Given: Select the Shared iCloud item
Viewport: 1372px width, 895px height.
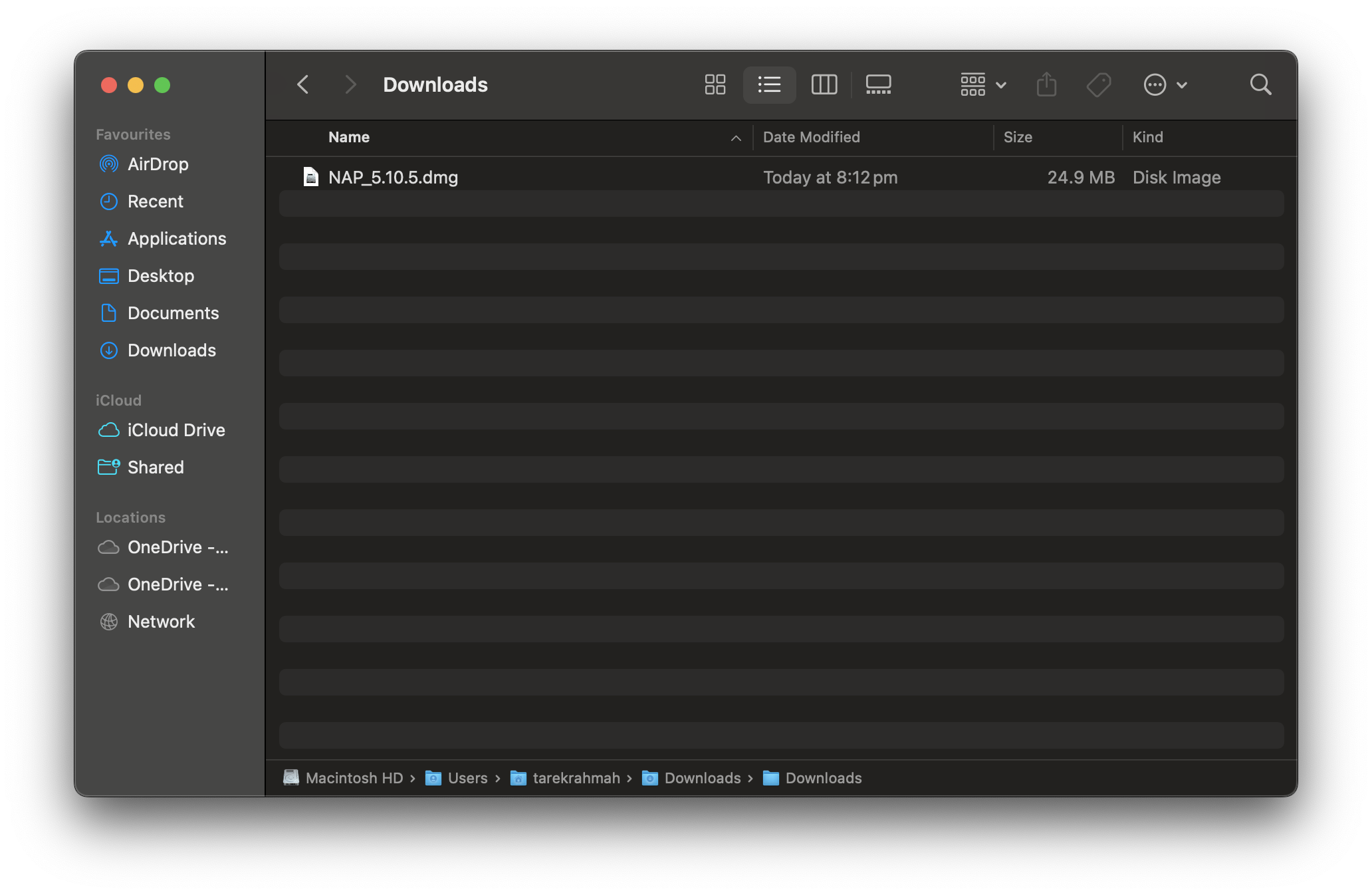Looking at the screenshot, I should coord(156,467).
